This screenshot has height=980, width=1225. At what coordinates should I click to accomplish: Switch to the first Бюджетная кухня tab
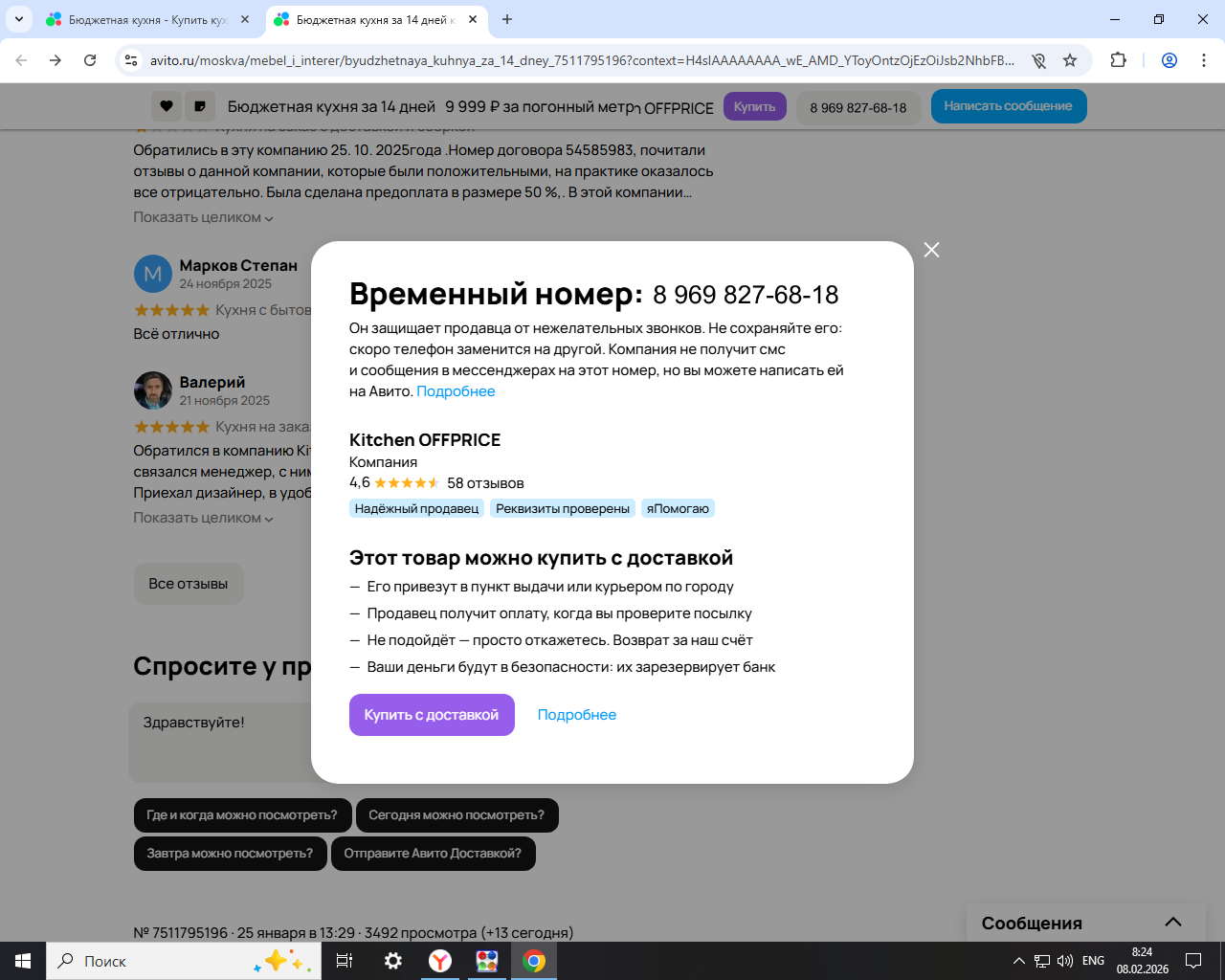tap(148, 19)
